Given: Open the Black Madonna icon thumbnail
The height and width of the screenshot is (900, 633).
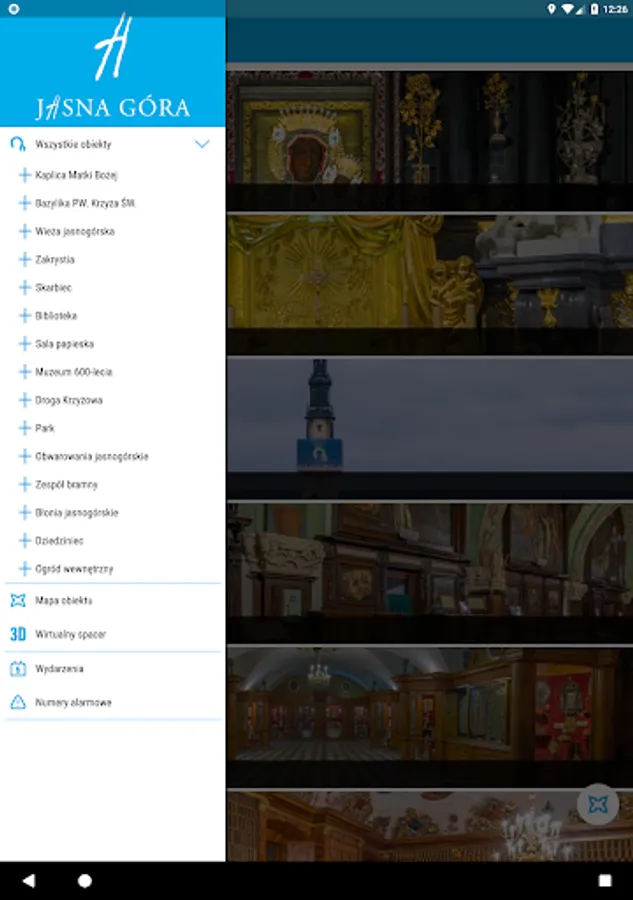Looking at the screenshot, I should click(430, 141).
